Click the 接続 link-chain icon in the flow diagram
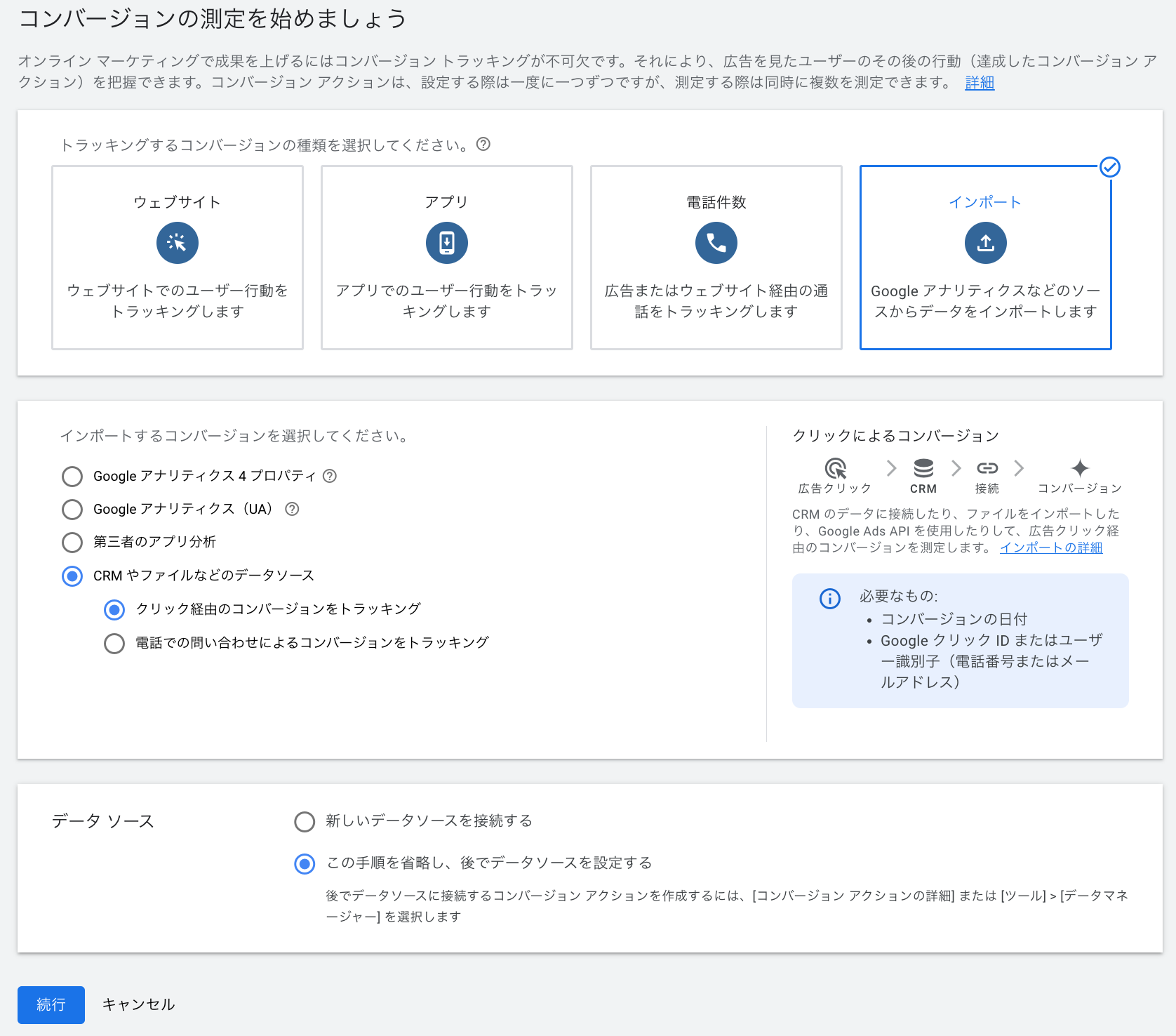Screen dimensions: 1176x1036 (987, 468)
